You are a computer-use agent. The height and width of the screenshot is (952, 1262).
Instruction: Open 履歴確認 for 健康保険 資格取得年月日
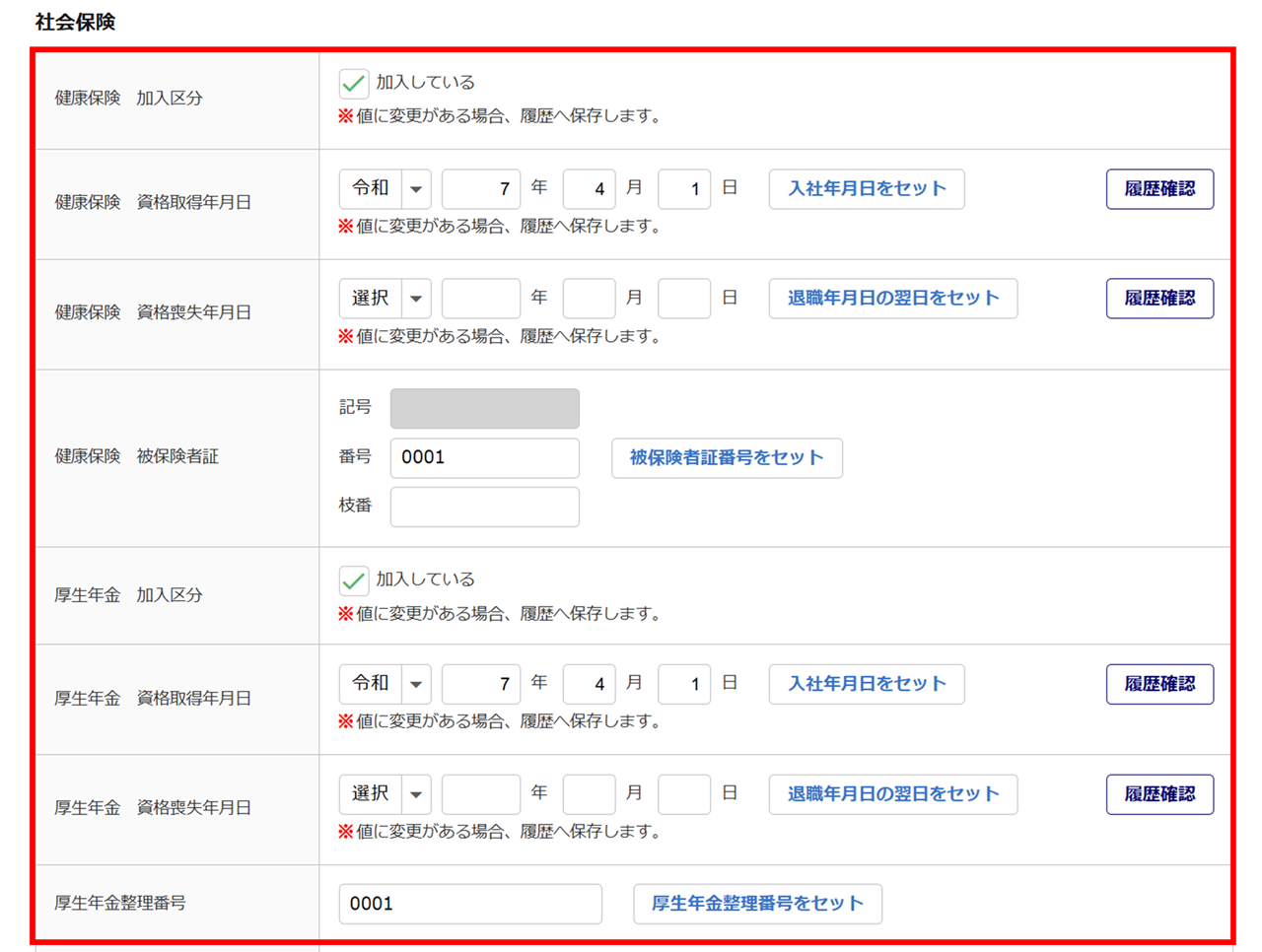click(x=1158, y=189)
